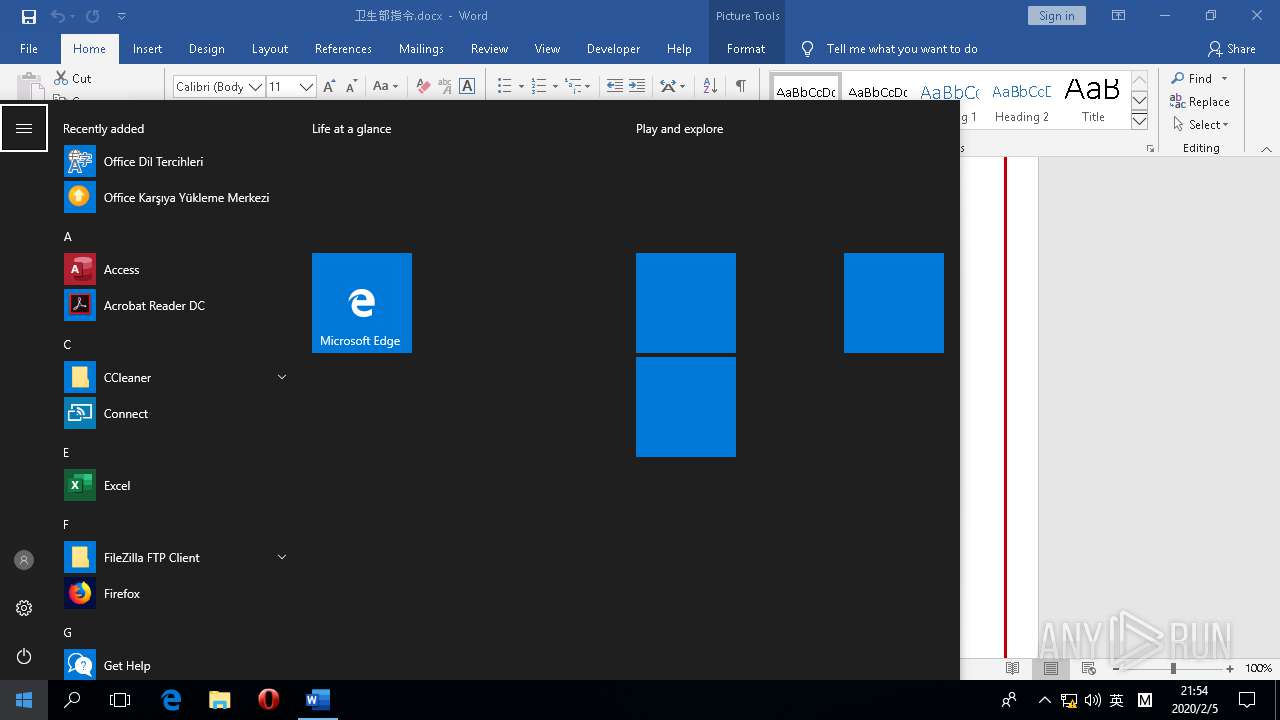Click the Save icon in Word's title bar
This screenshot has height=720, width=1280.
pyautogui.click(x=28, y=16)
